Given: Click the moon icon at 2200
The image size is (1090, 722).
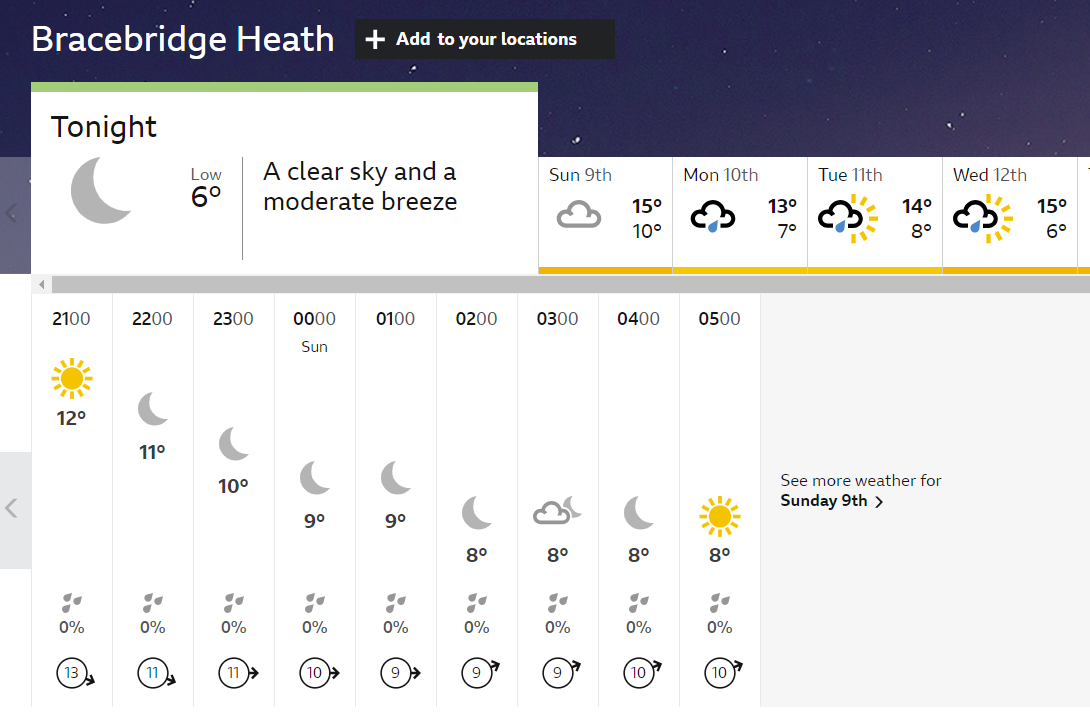Looking at the screenshot, I should (x=152, y=409).
